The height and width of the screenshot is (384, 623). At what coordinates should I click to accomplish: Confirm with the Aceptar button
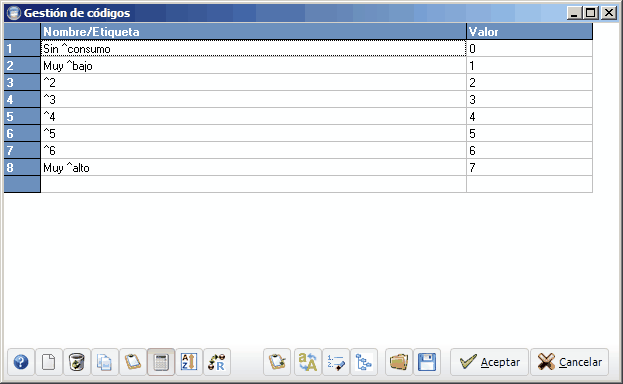[490, 362]
